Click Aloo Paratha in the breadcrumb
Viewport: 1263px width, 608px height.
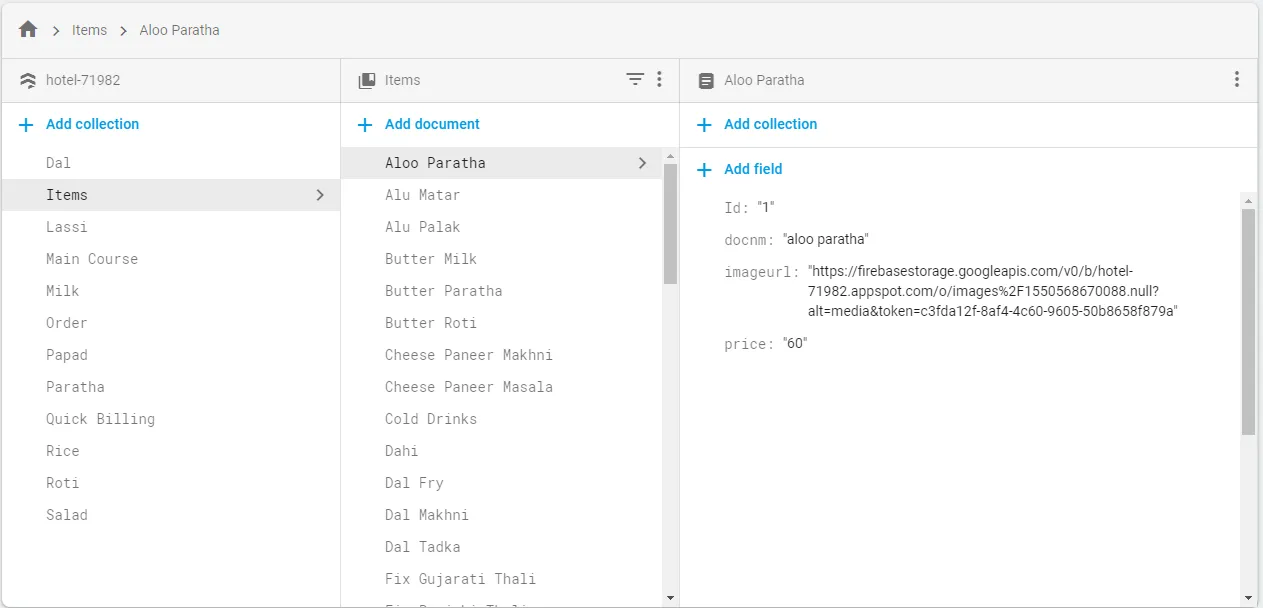179,30
